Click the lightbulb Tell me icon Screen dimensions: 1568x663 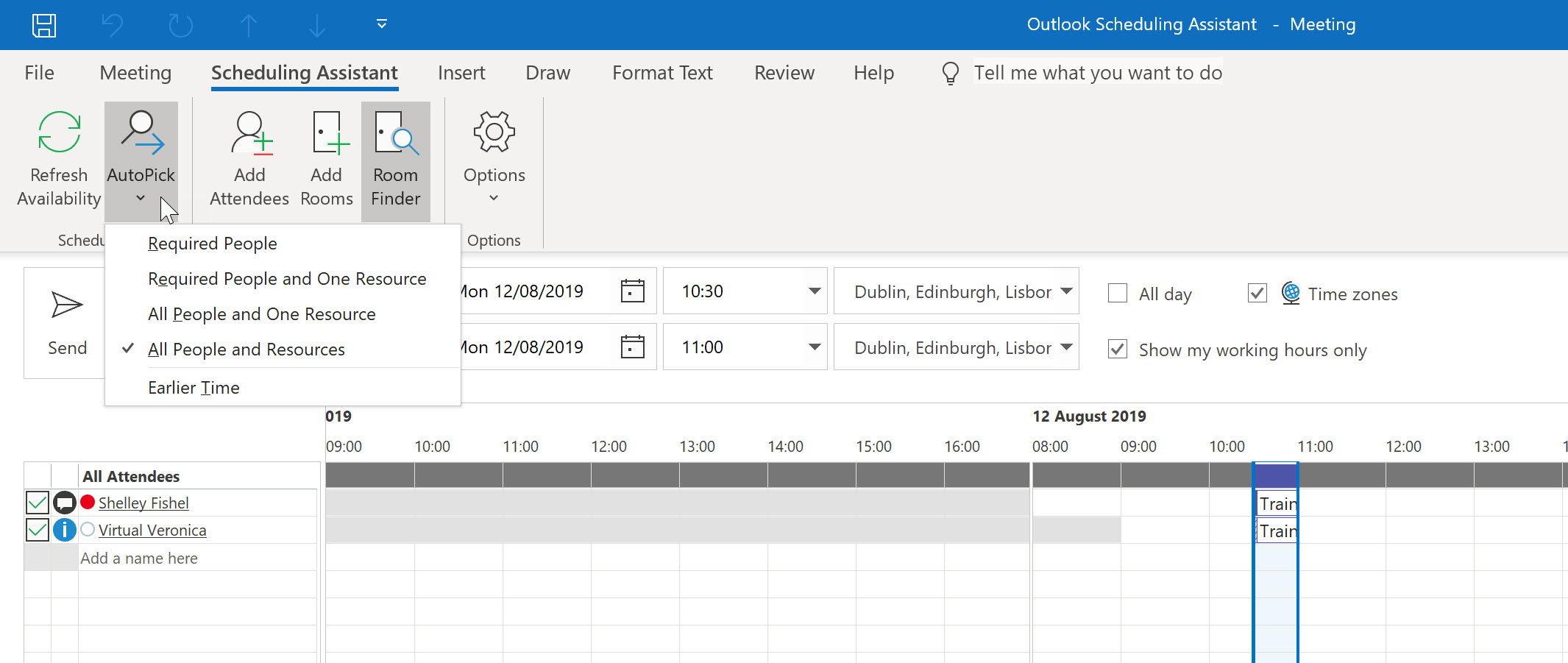(x=951, y=73)
